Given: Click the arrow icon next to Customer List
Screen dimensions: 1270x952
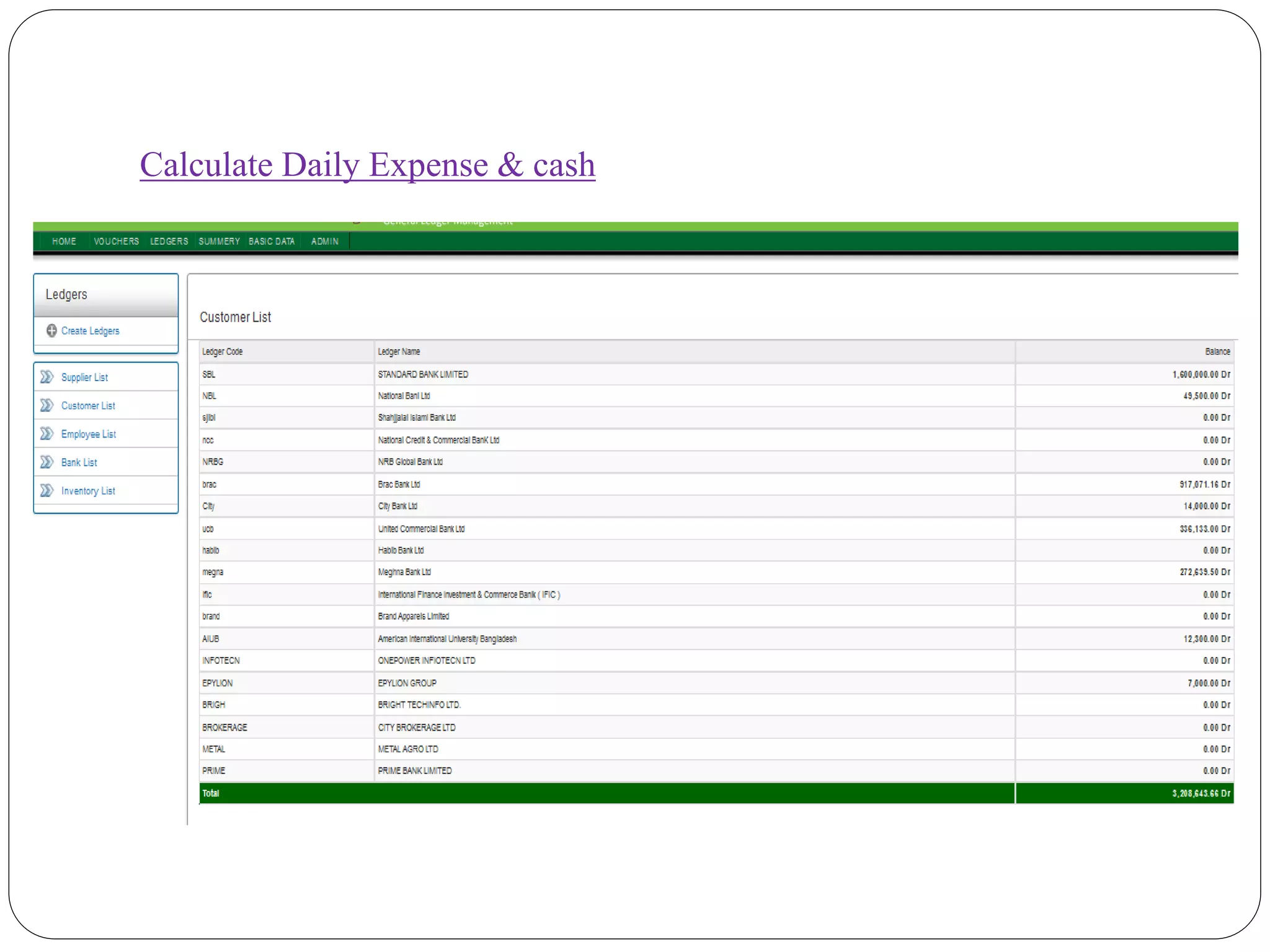Looking at the screenshot, I should pos(47,405).
